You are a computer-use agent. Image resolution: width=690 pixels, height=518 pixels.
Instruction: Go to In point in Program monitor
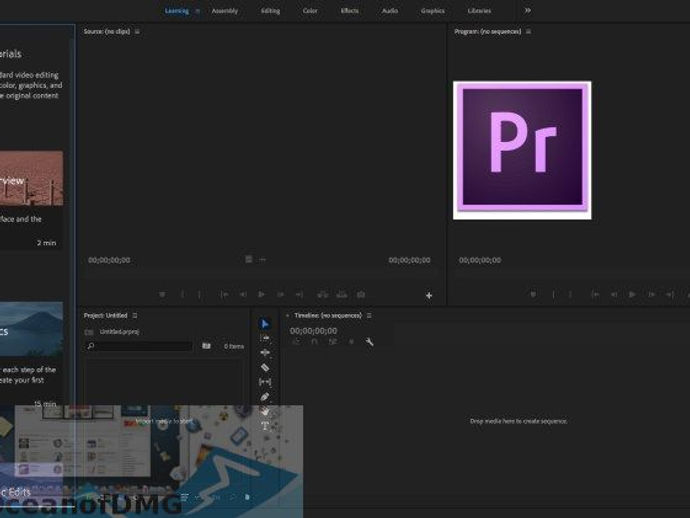[x=595, y=294]
